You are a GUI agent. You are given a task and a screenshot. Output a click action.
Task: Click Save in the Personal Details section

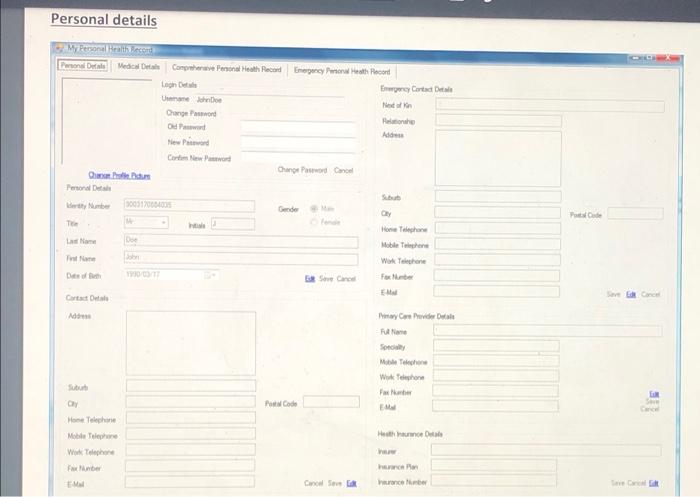(326, 279)
